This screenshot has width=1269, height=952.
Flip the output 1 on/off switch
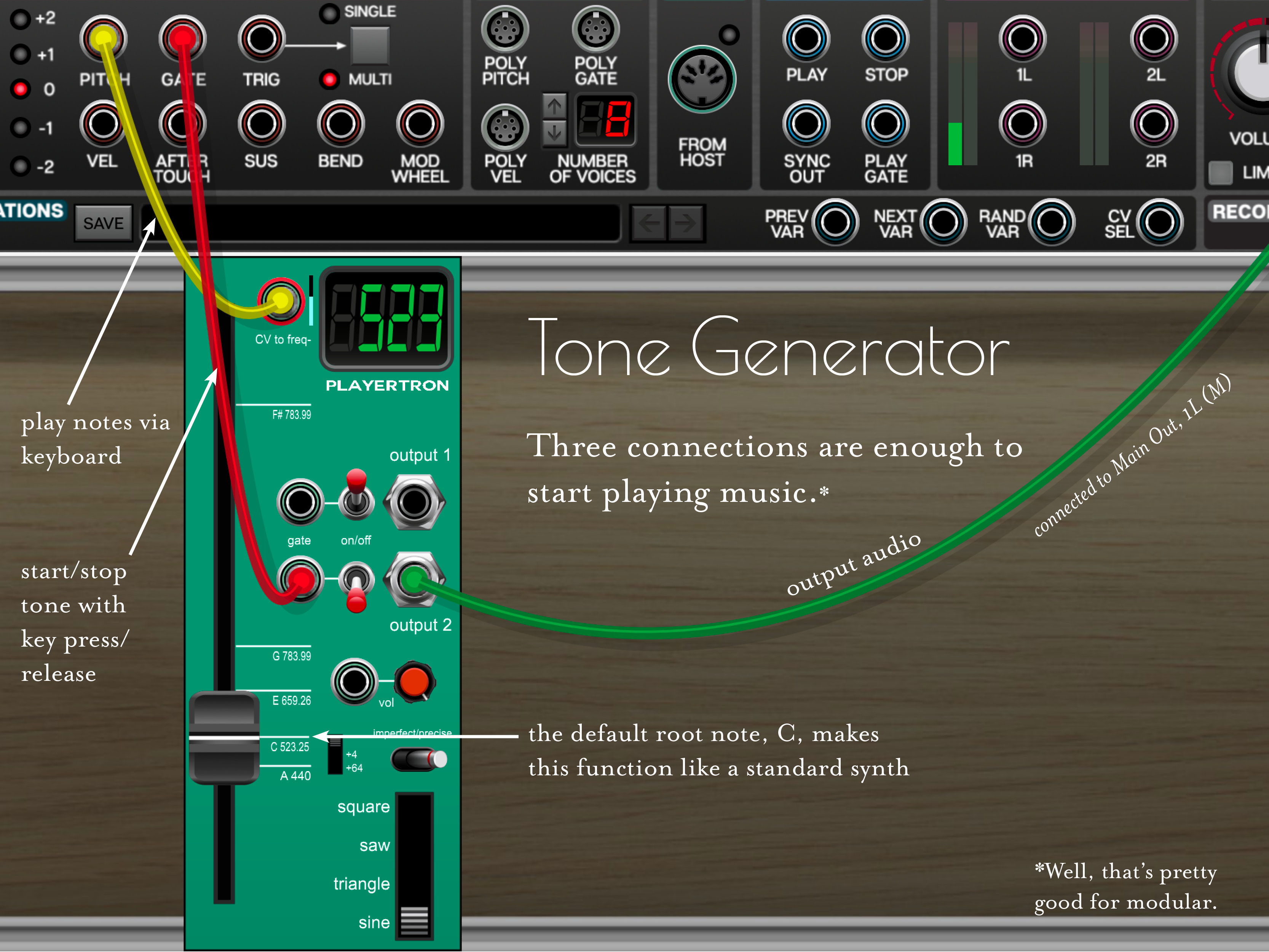[356, 497]
